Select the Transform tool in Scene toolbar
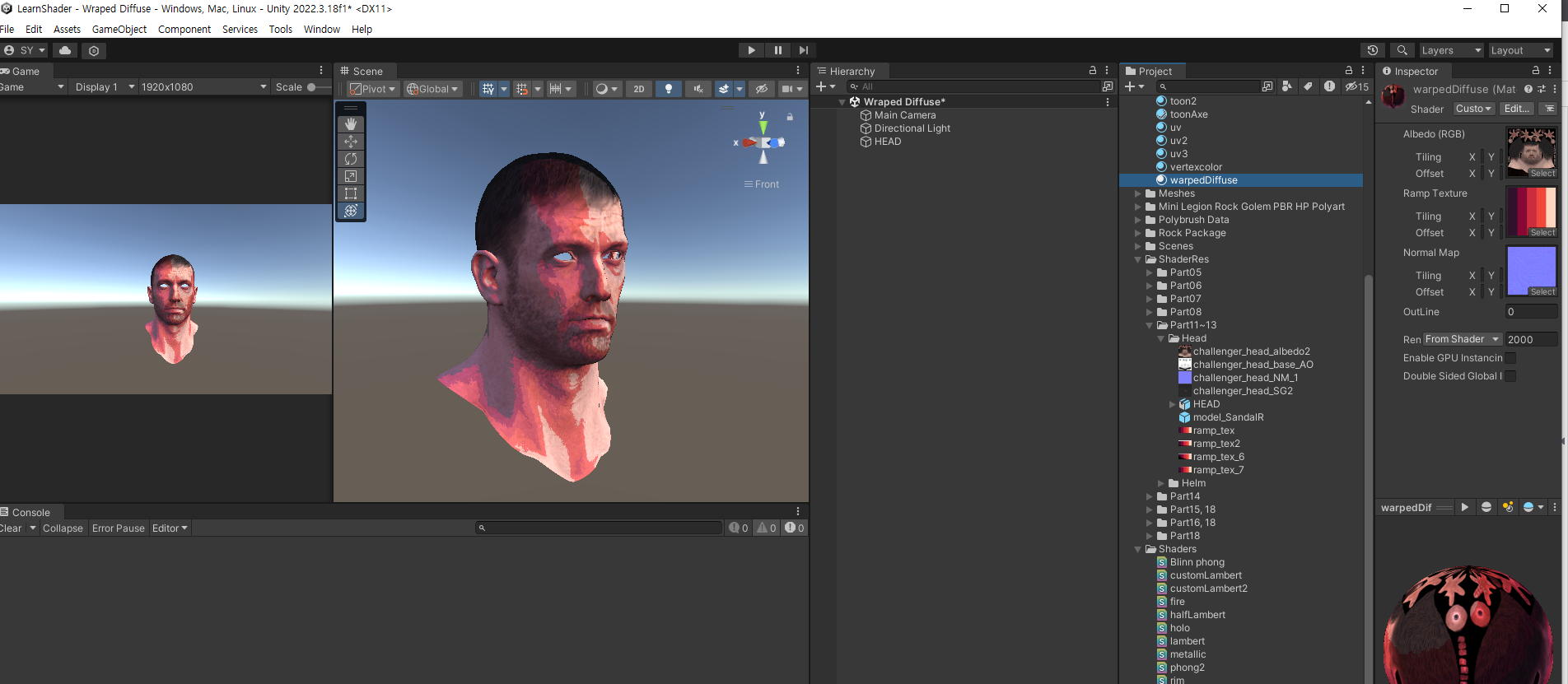Image resolution: width=1568 pixels, height=684 pixels. tap(351, 211)
